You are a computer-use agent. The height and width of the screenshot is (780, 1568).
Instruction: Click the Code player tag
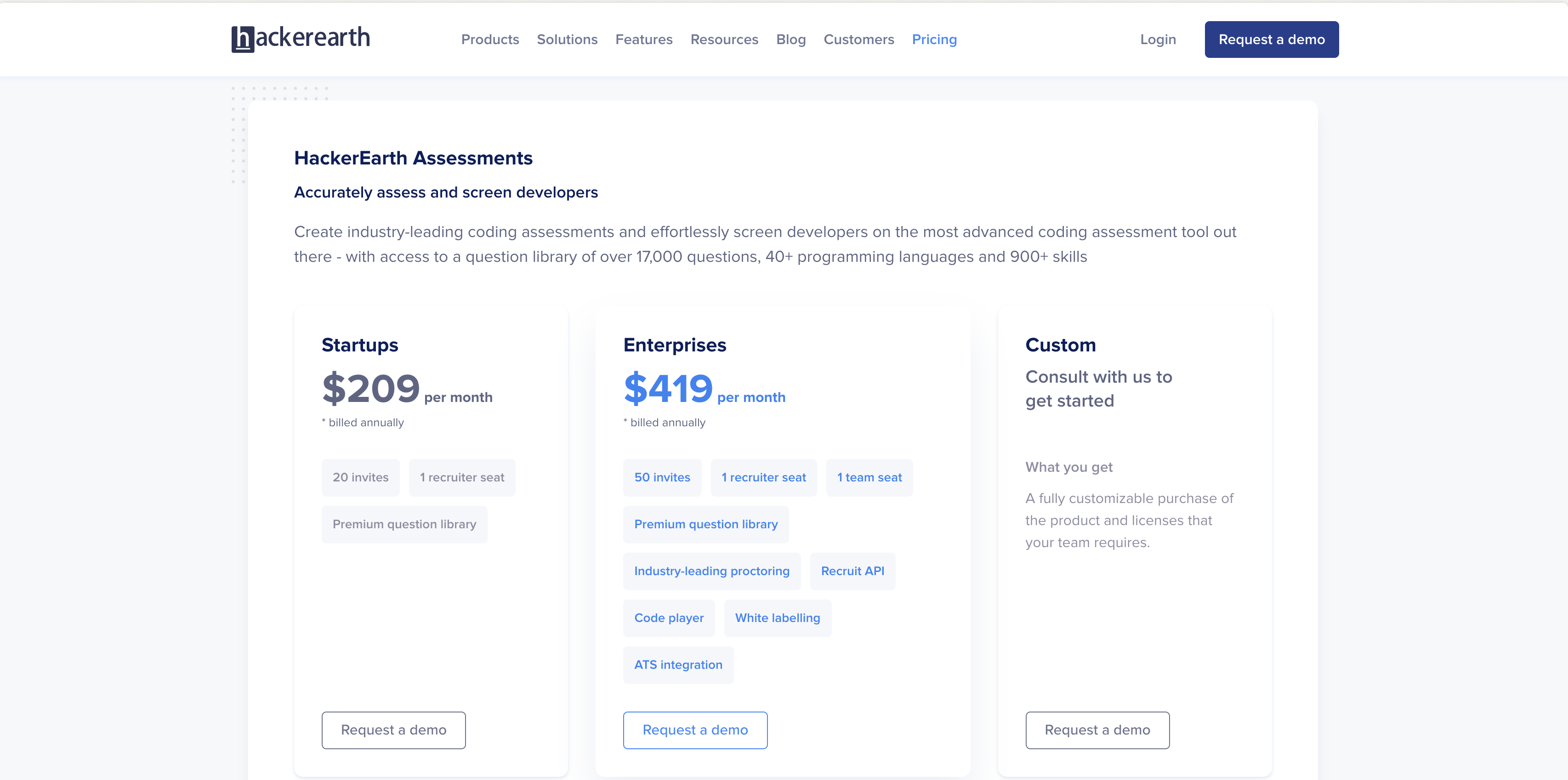(x=668, y=617)
